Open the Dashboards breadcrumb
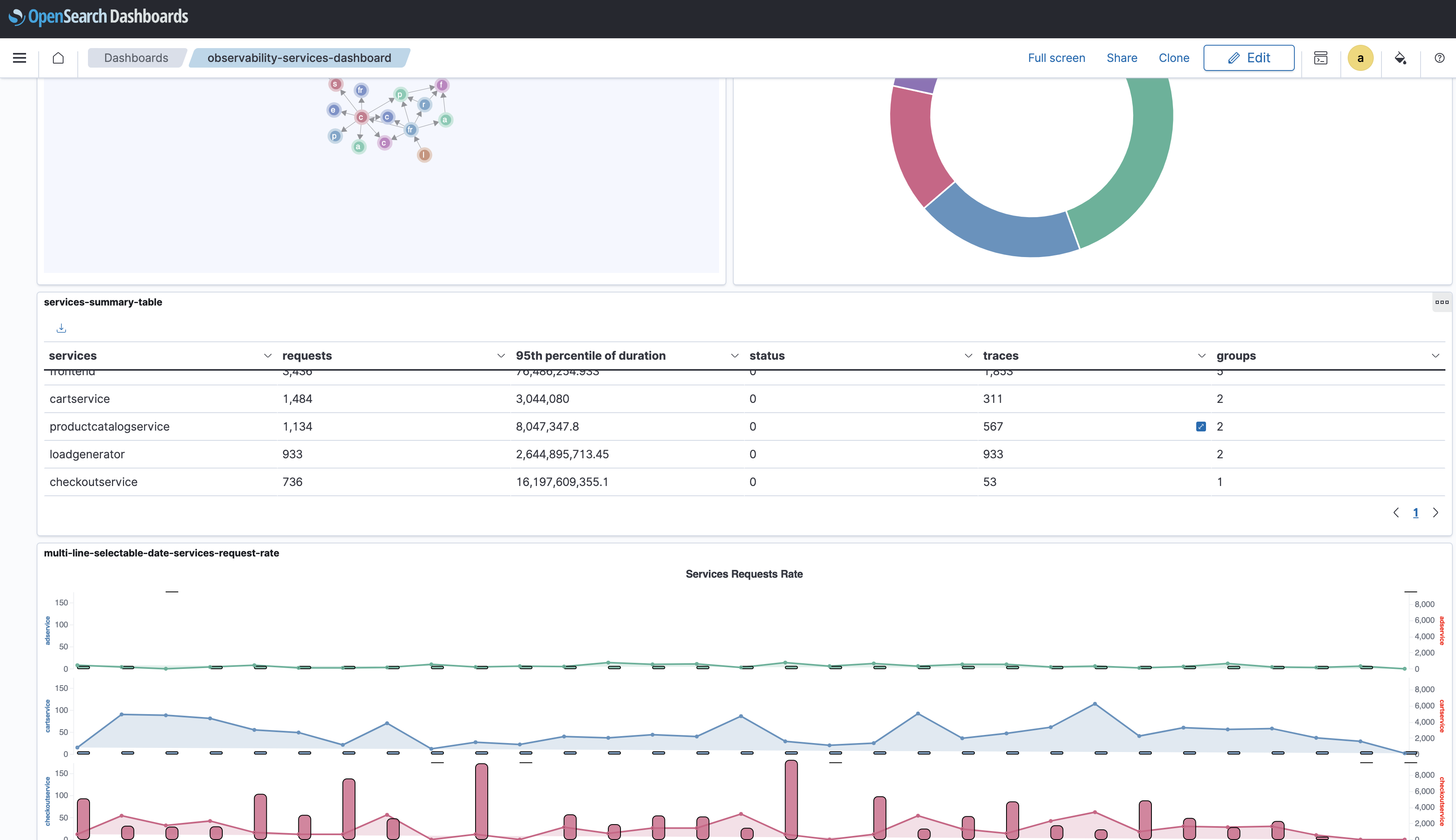1456x840 pixels. coord(136,58)
